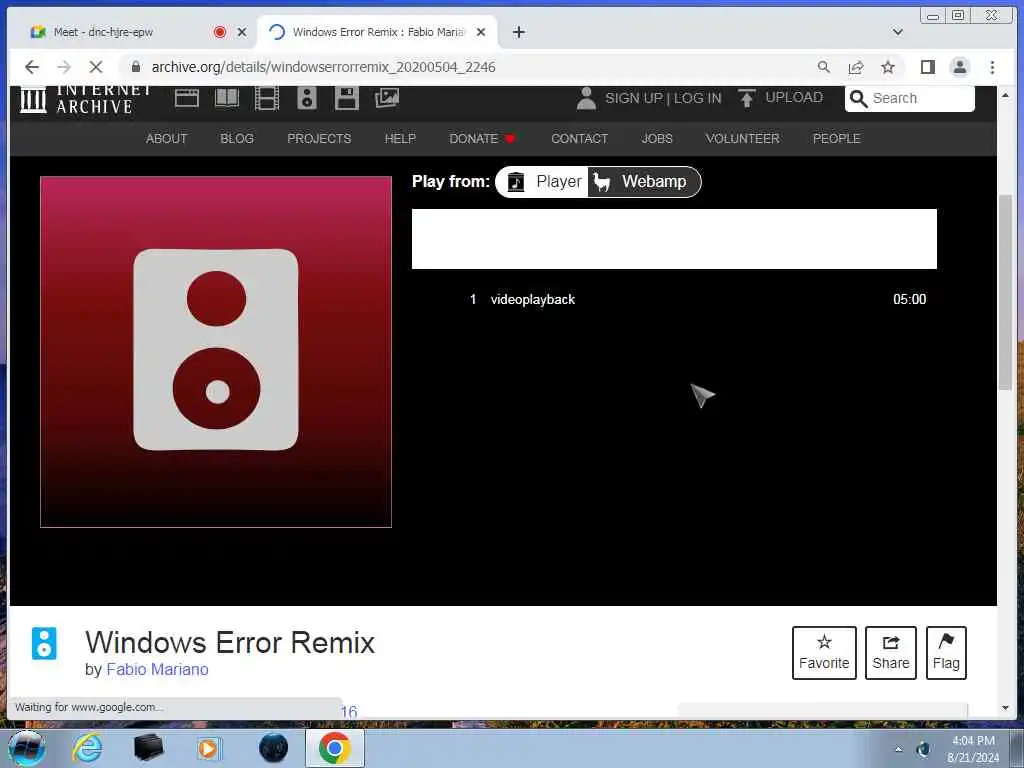Click the 05:00 track duration

pyautogui.click(x=910, y=300)
